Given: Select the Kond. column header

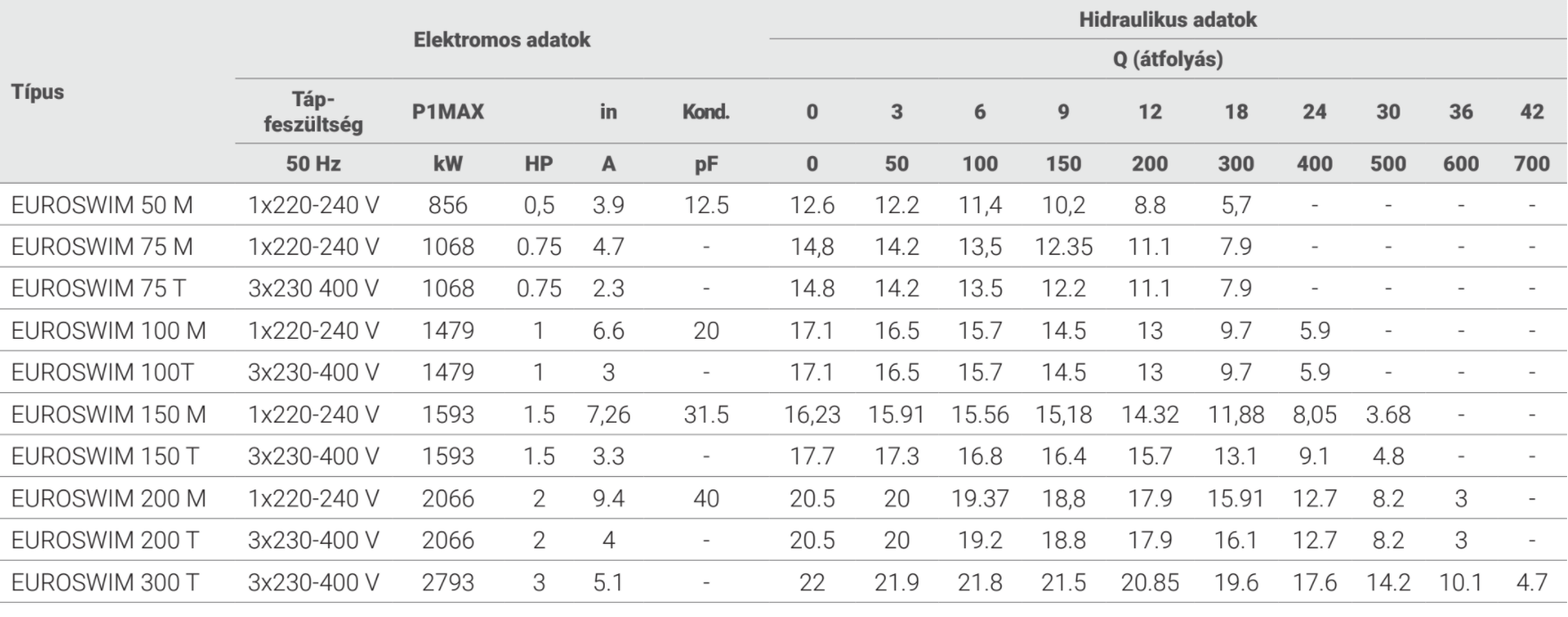Looking at the screenshot, I should point(706,112).
